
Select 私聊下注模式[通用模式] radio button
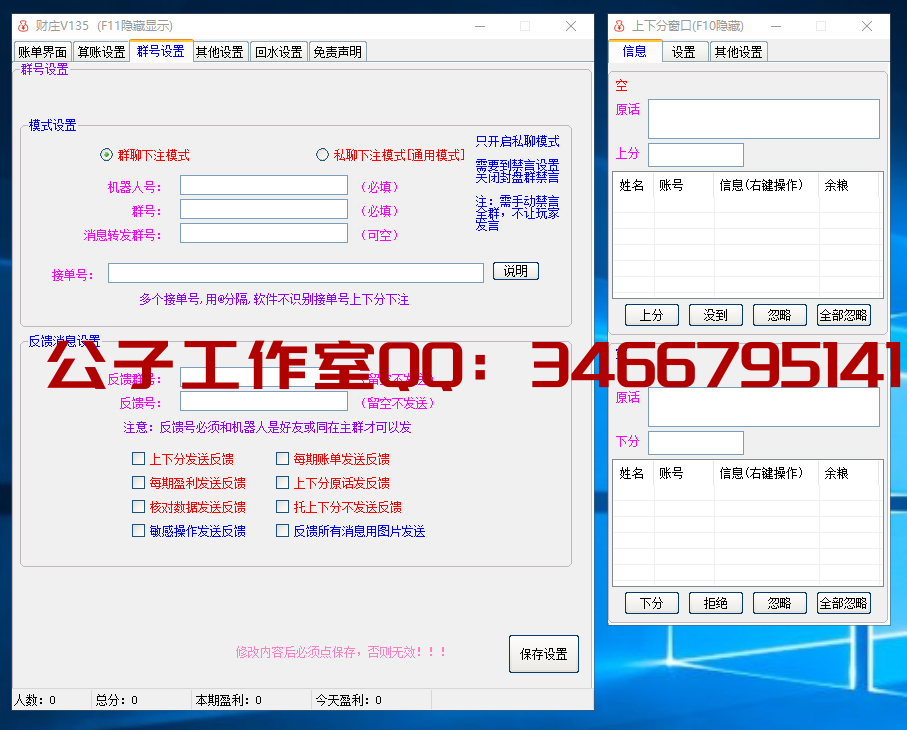pos(322,154)
